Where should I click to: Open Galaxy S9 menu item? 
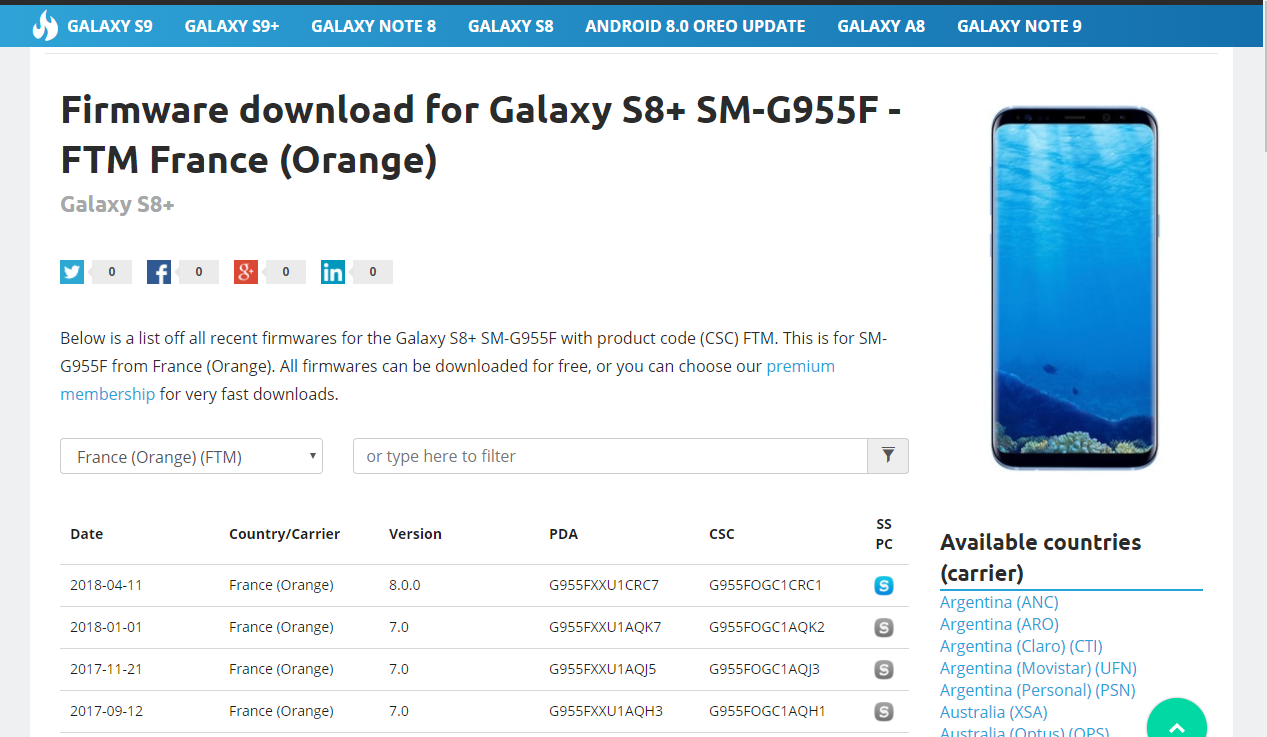point(110,26)
